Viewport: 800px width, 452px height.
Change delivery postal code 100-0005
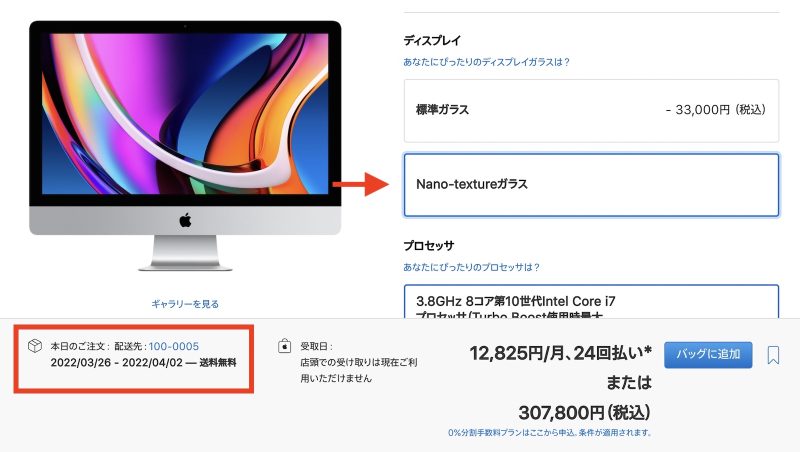(x=173, y=346)
